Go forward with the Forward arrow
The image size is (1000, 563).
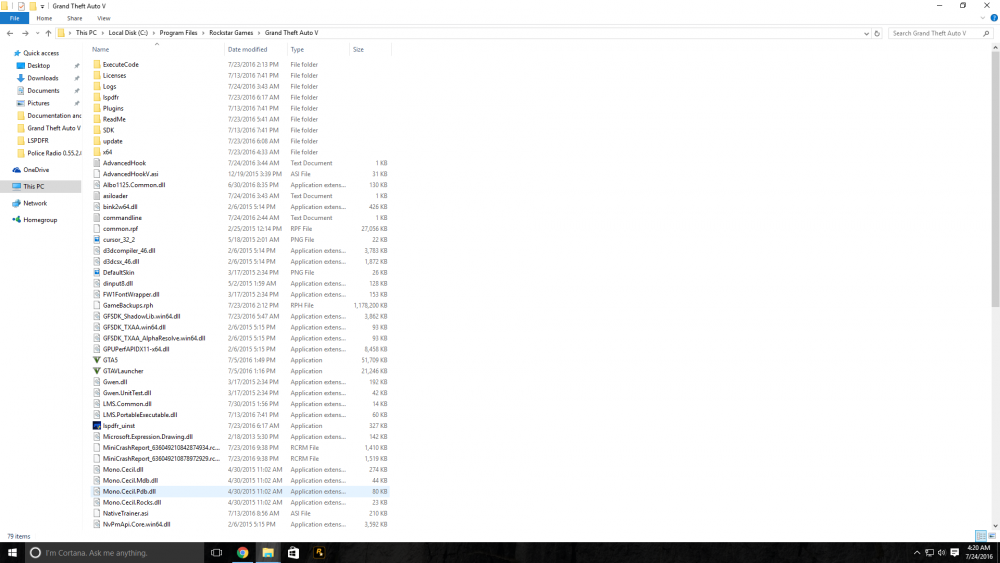tap(25, 33)
